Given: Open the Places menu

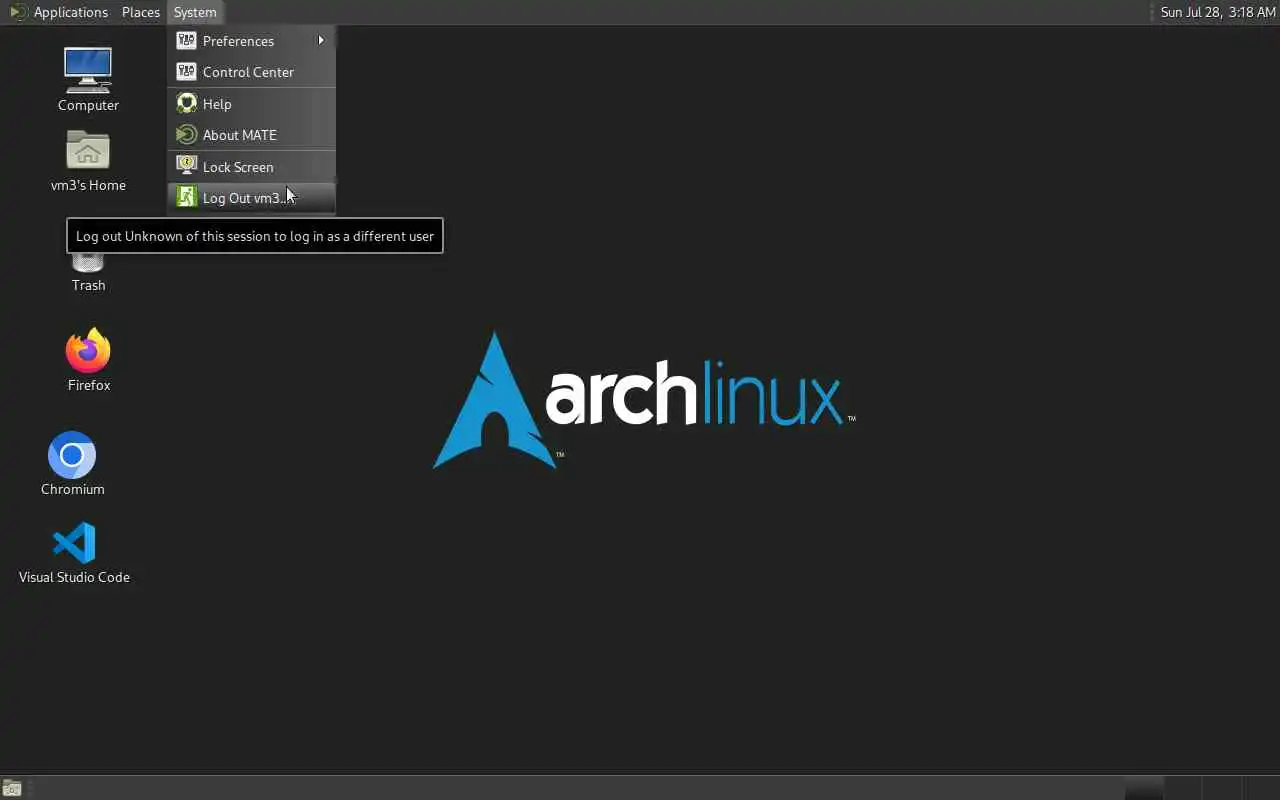Looking at the screenshot, I should tap(140, 12).
